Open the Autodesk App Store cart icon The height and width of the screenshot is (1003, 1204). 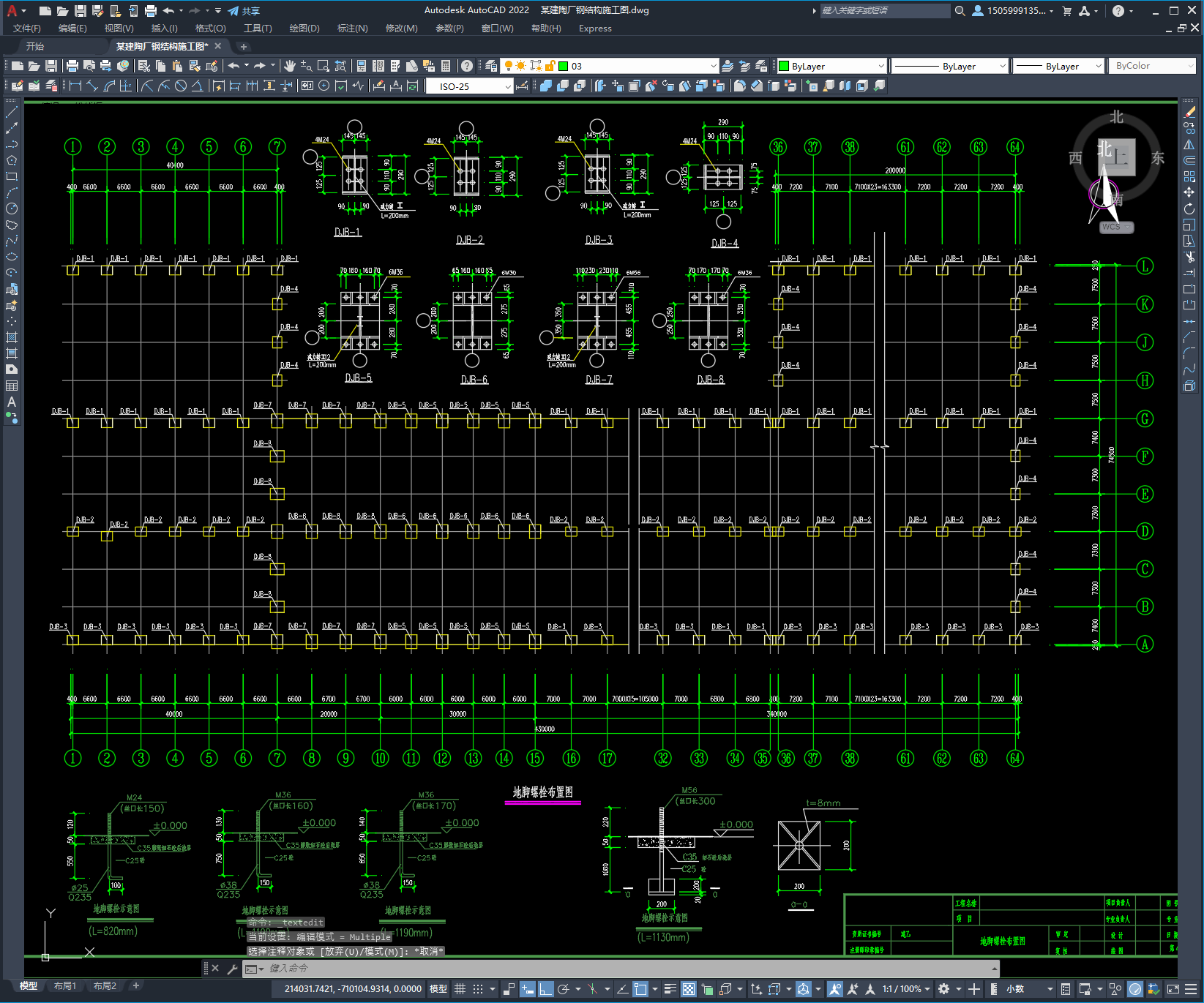pos(1066,11)
